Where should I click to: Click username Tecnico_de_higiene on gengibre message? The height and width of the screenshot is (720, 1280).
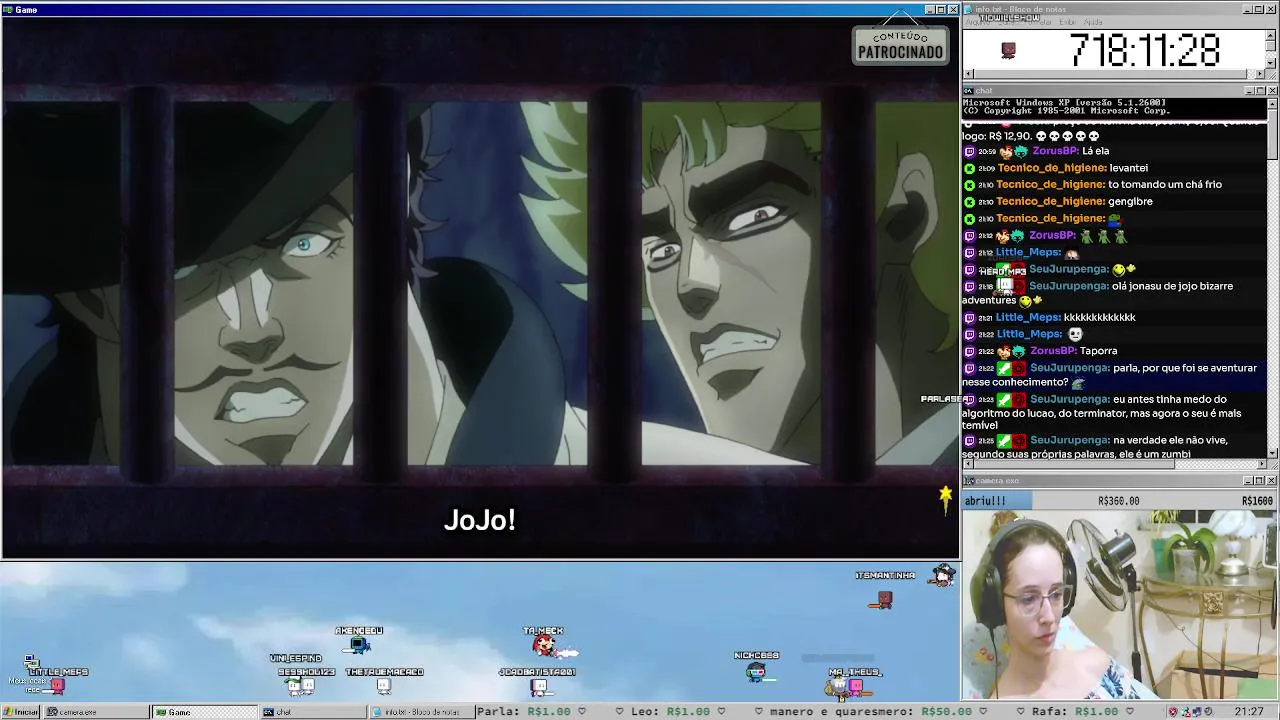click(x=1050, y=202)
